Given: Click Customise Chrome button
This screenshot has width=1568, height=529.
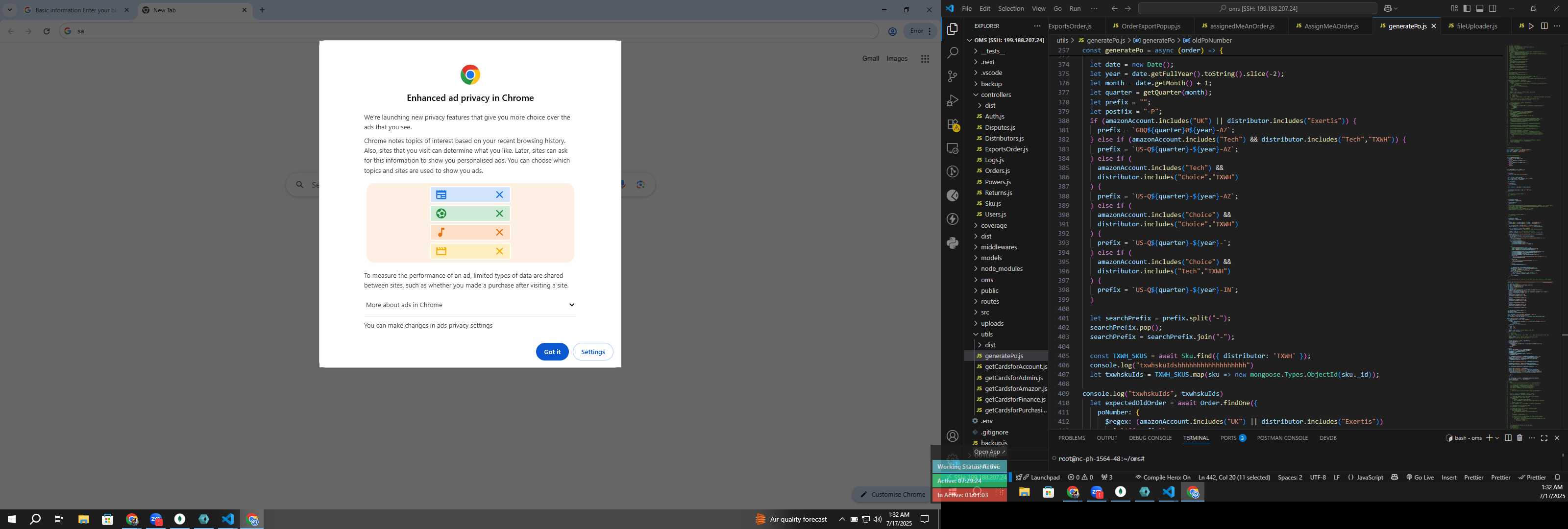Looking at the screenshot, I should [892, 494].
